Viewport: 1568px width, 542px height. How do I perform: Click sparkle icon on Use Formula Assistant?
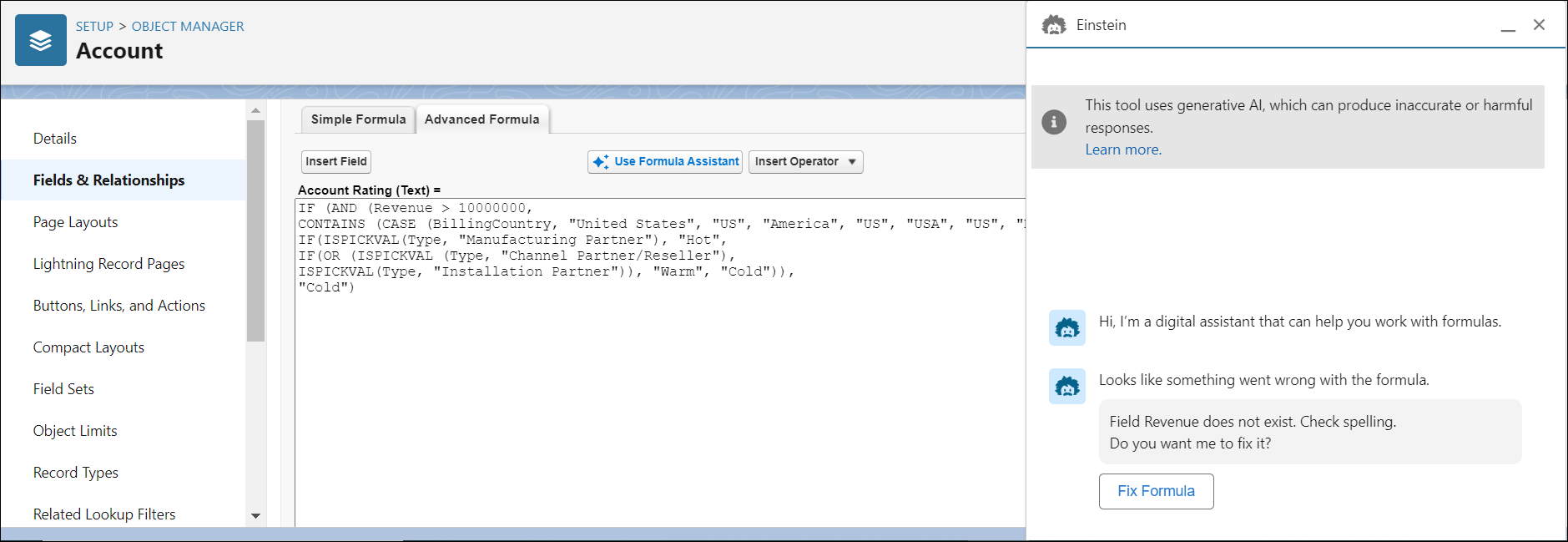click(x=601, y=162)
